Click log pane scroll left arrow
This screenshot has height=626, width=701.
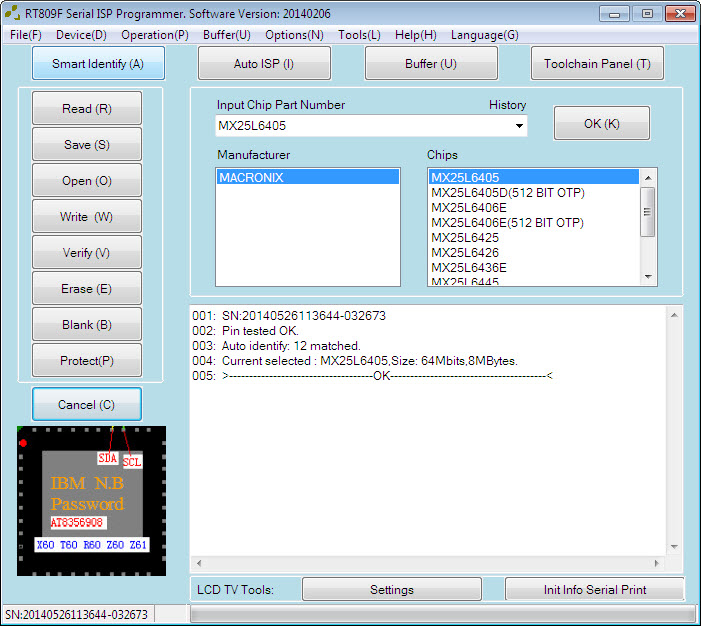(x=199, y=563)
